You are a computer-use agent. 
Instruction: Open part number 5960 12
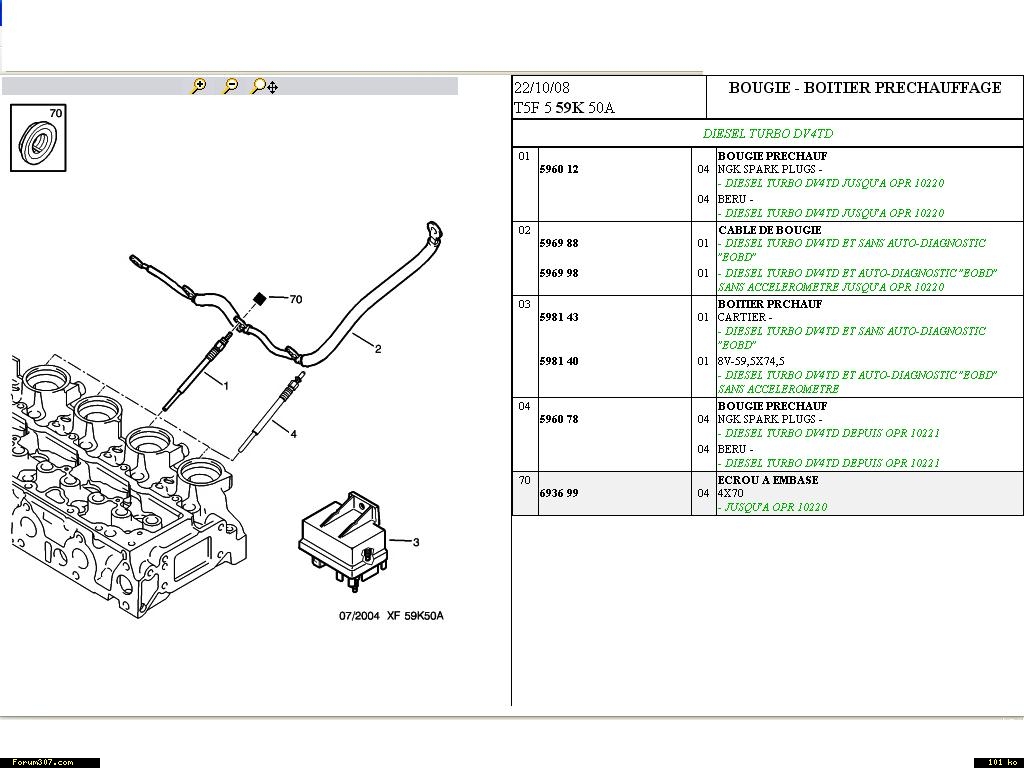[559, 170]
